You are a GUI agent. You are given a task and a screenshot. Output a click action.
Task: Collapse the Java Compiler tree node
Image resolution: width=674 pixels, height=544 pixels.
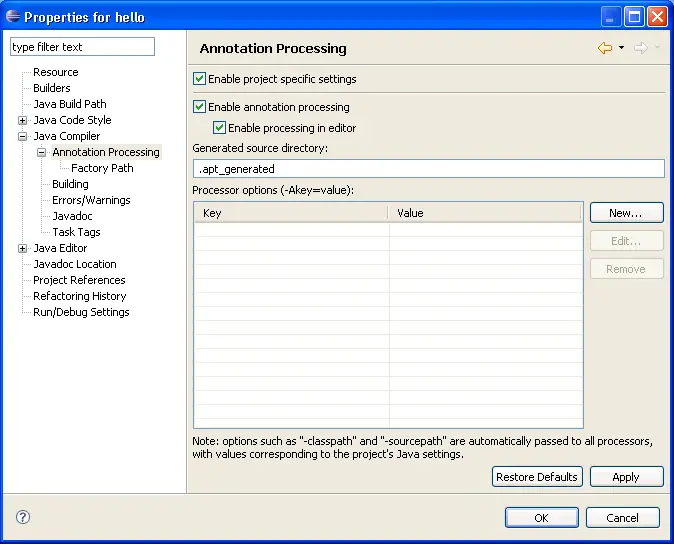[23, 136]
